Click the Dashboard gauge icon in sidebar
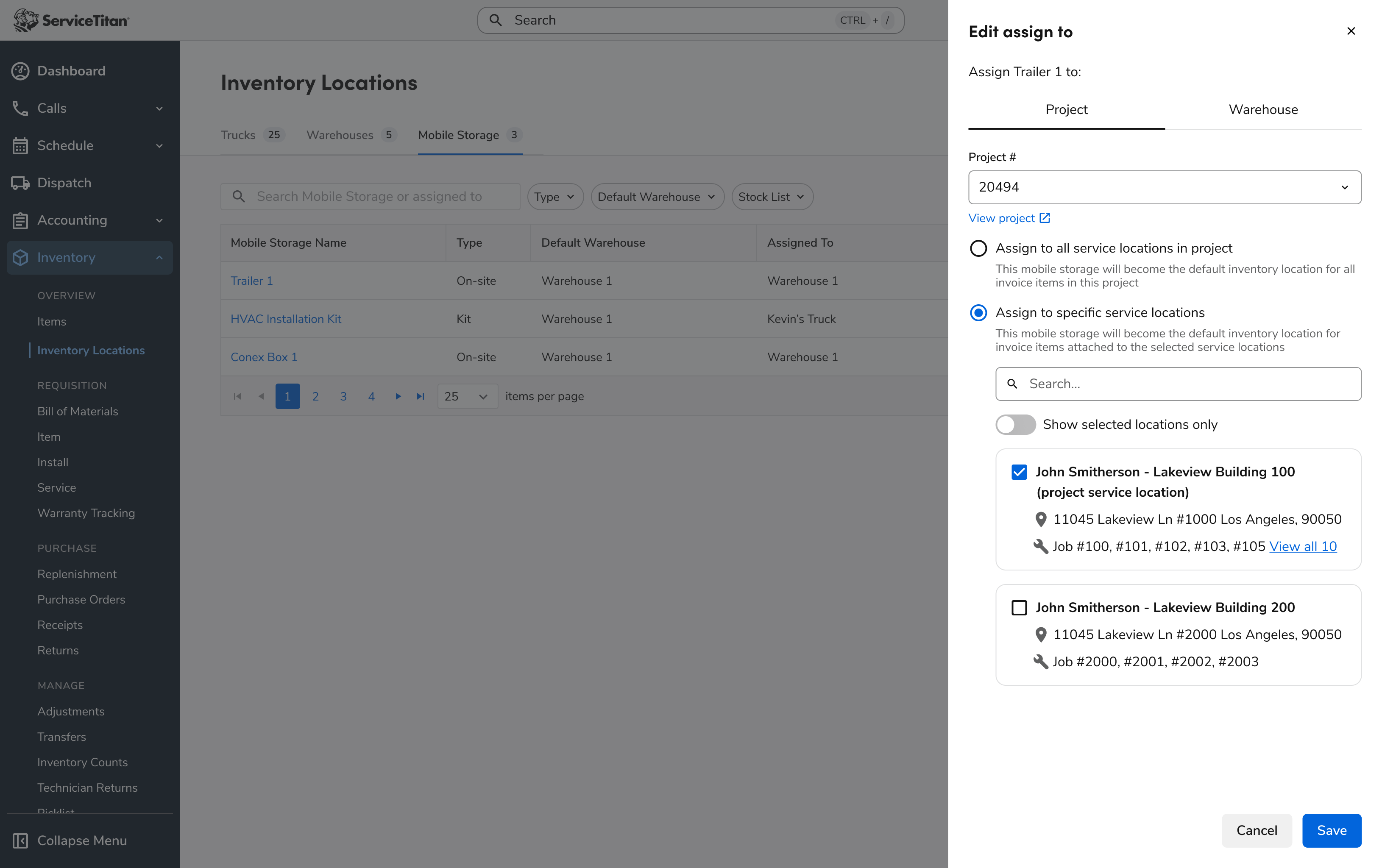The image size is (1382, 868). click(x=20, y=71)
